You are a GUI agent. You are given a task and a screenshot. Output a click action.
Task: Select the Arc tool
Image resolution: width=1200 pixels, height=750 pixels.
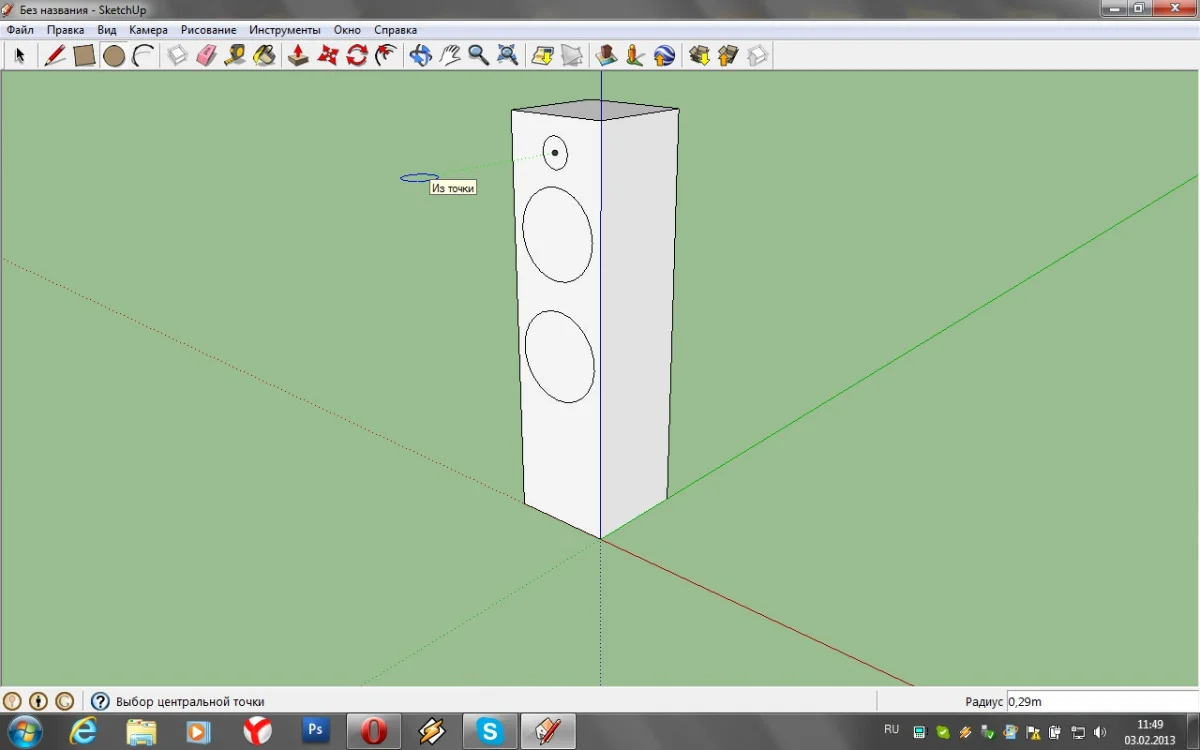[x=143, y=55]
